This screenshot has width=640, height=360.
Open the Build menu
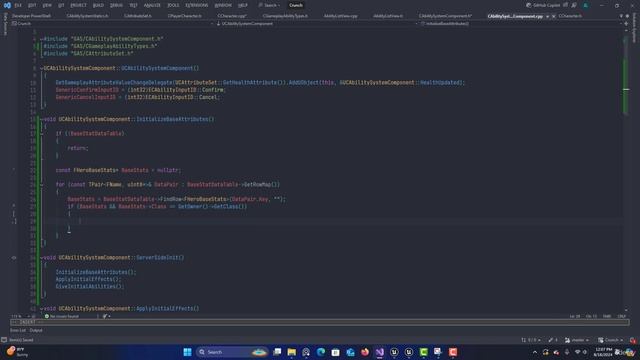tap(98, 5)
